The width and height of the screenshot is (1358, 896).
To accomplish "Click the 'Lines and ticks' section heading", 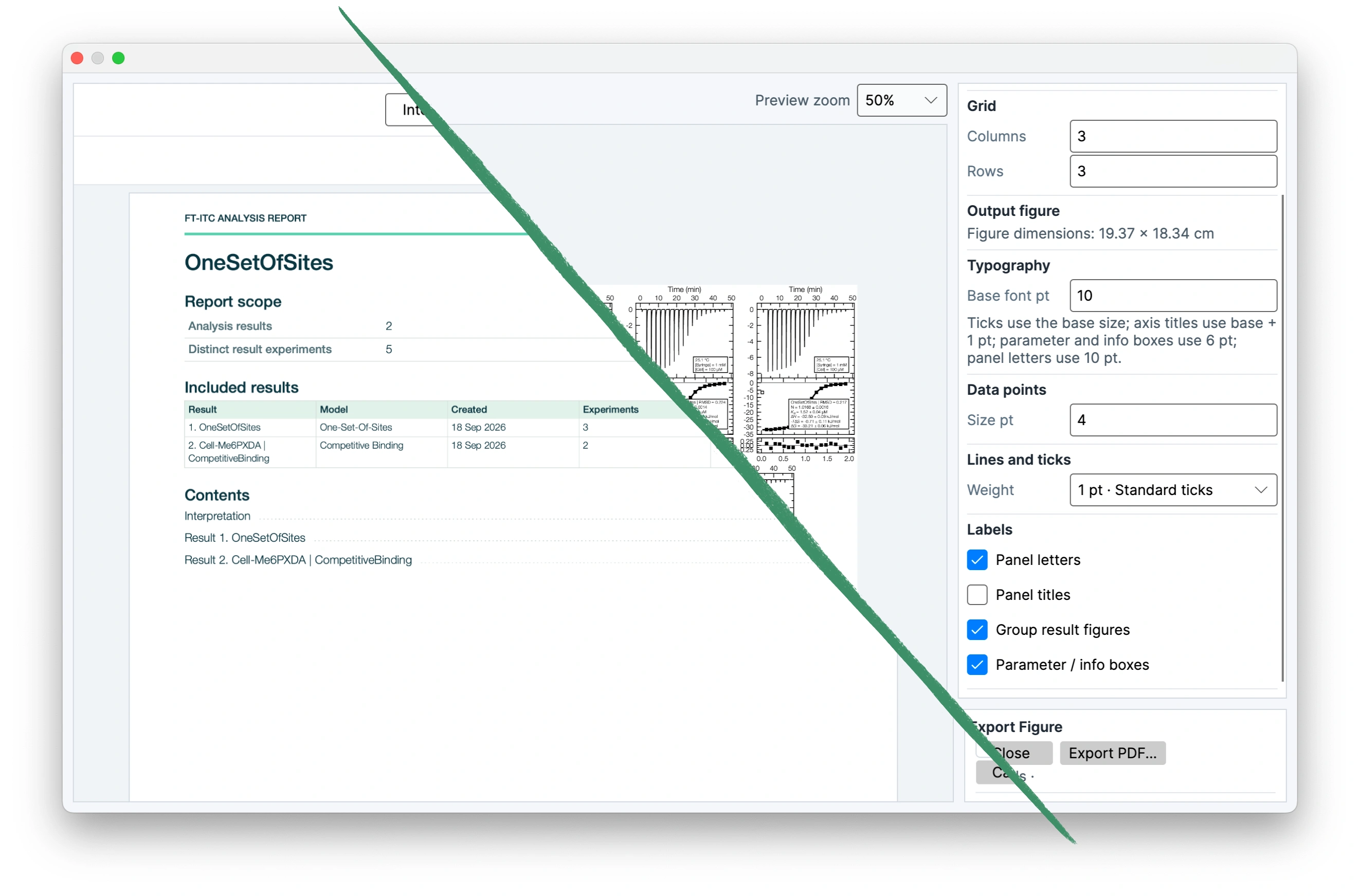I will (x=1019, y=460).
